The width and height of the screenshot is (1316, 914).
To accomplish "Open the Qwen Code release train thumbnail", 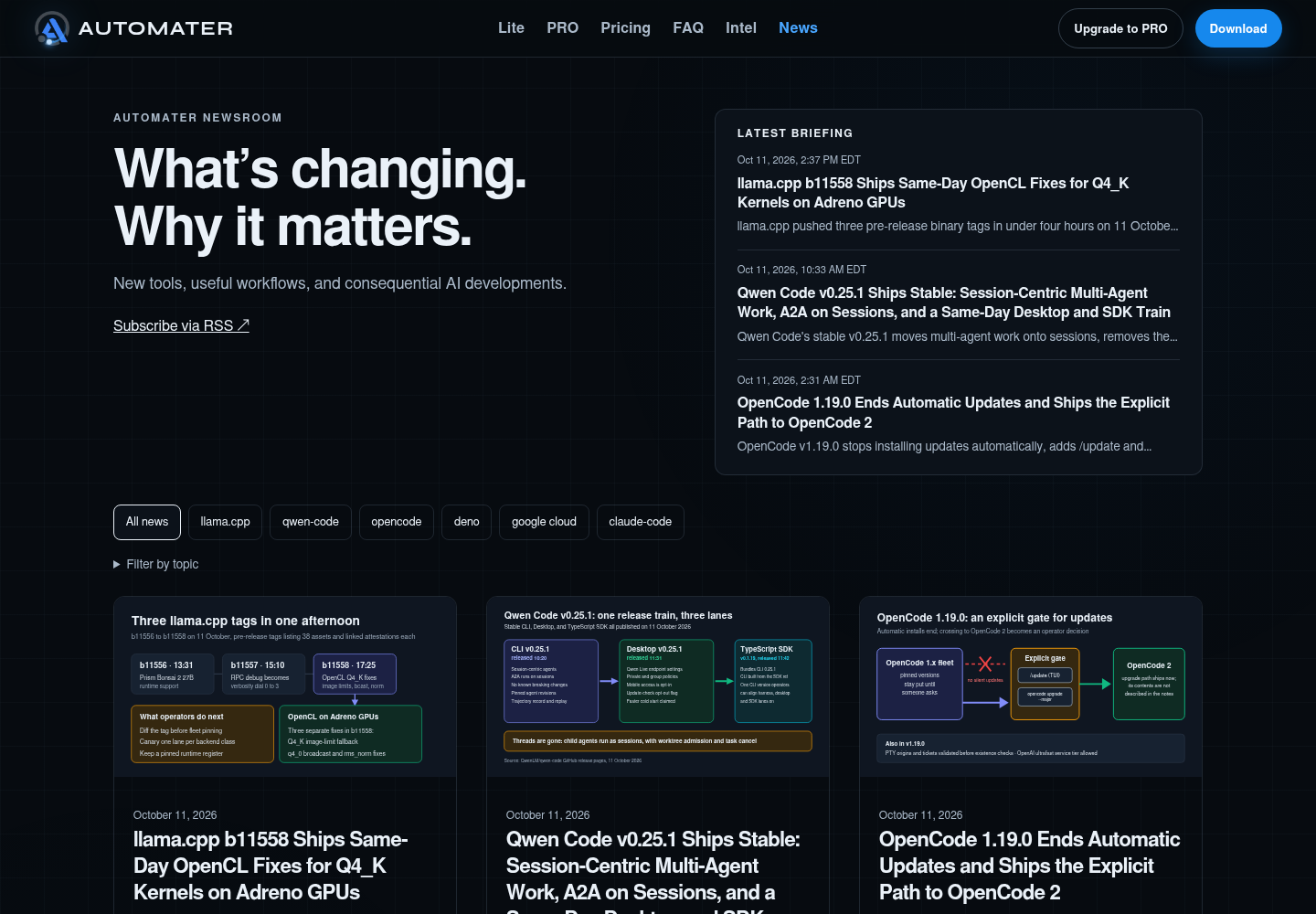I will coord(658,687).
